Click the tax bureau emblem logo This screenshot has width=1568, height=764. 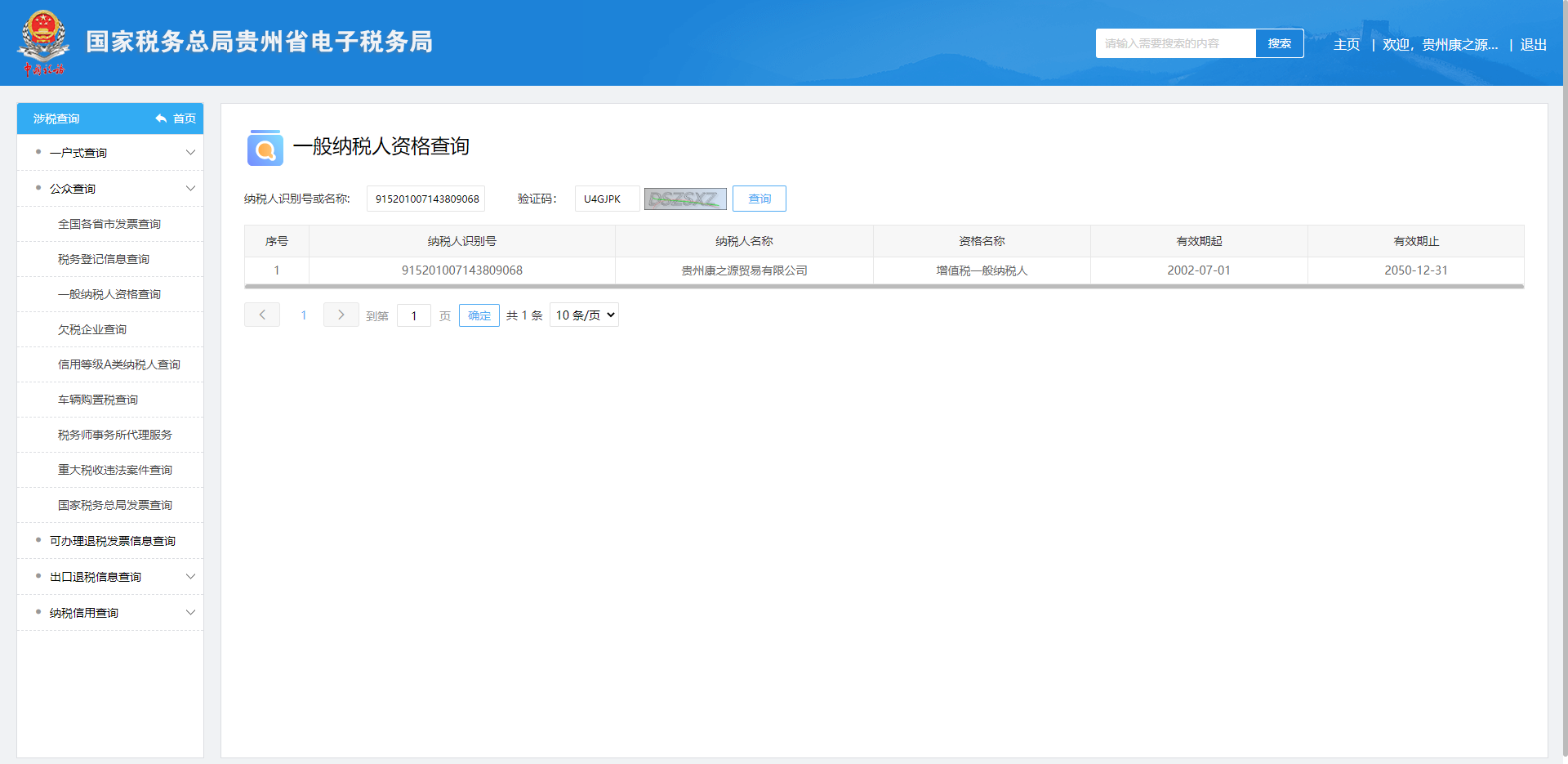pos(43,42)
